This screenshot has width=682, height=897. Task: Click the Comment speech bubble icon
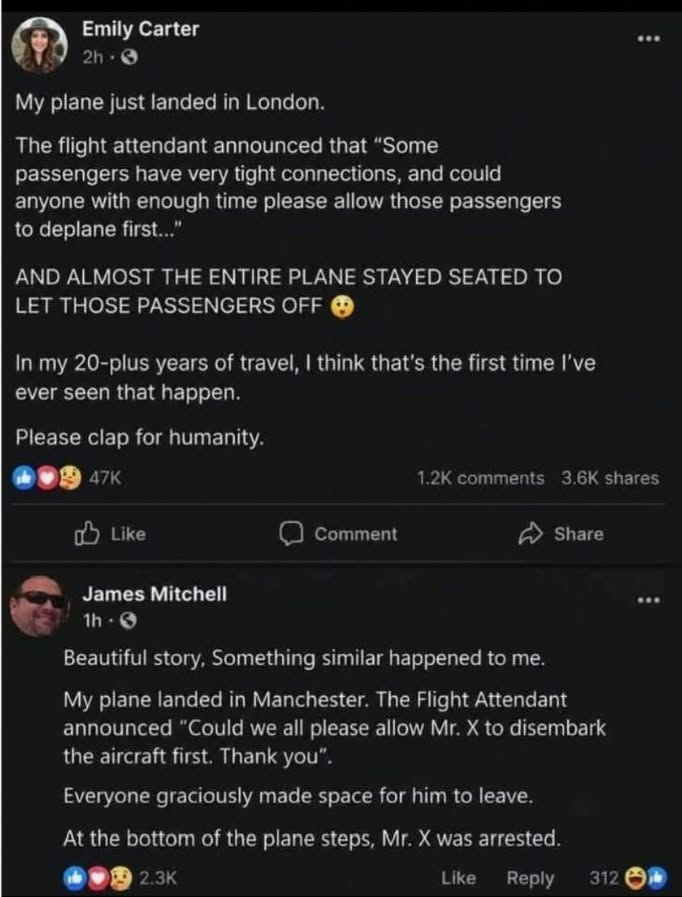(291, 534)
